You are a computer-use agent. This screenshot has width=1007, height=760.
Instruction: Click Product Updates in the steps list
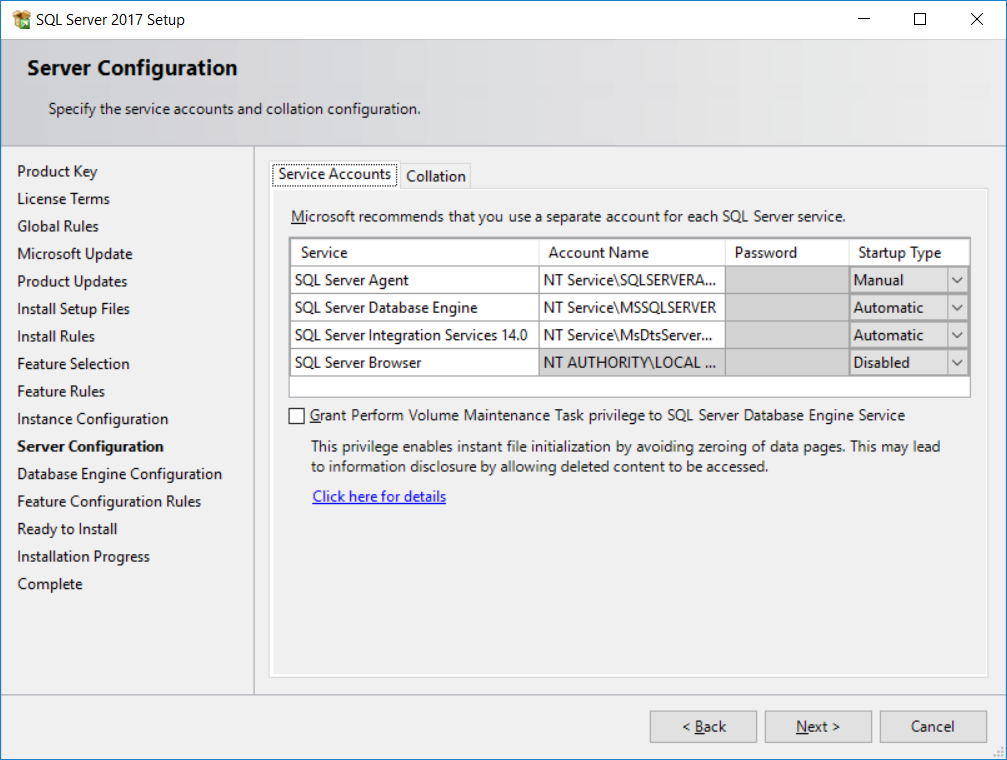click(72, 282)
